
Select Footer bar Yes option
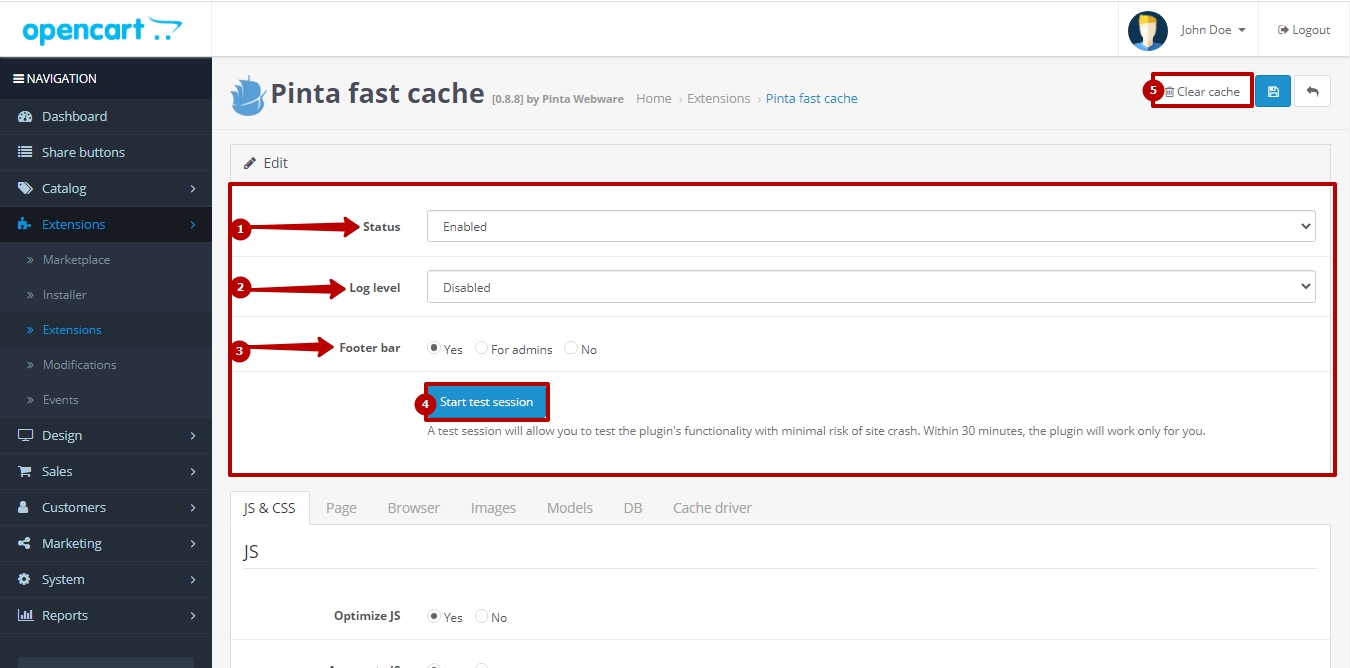[x=434, y=348]
